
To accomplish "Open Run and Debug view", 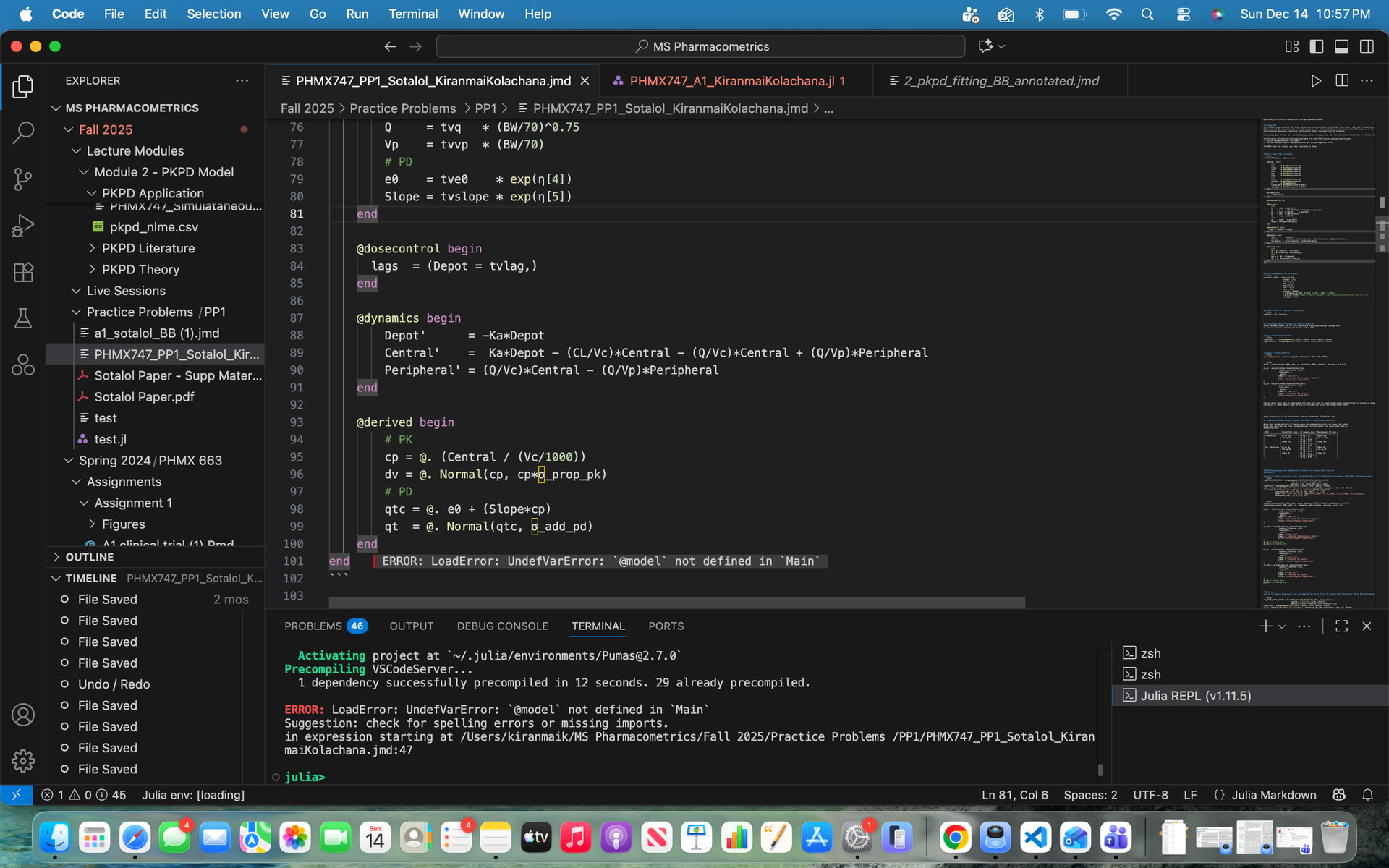I will point(23,226).
